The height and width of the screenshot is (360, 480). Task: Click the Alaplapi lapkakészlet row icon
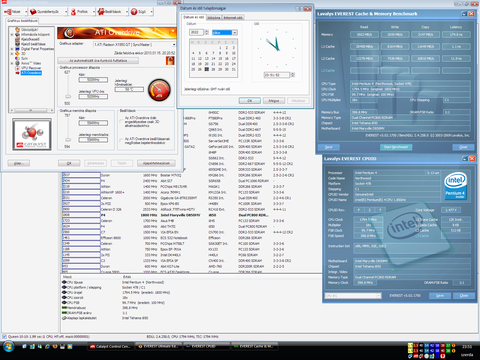click(64, 318)
